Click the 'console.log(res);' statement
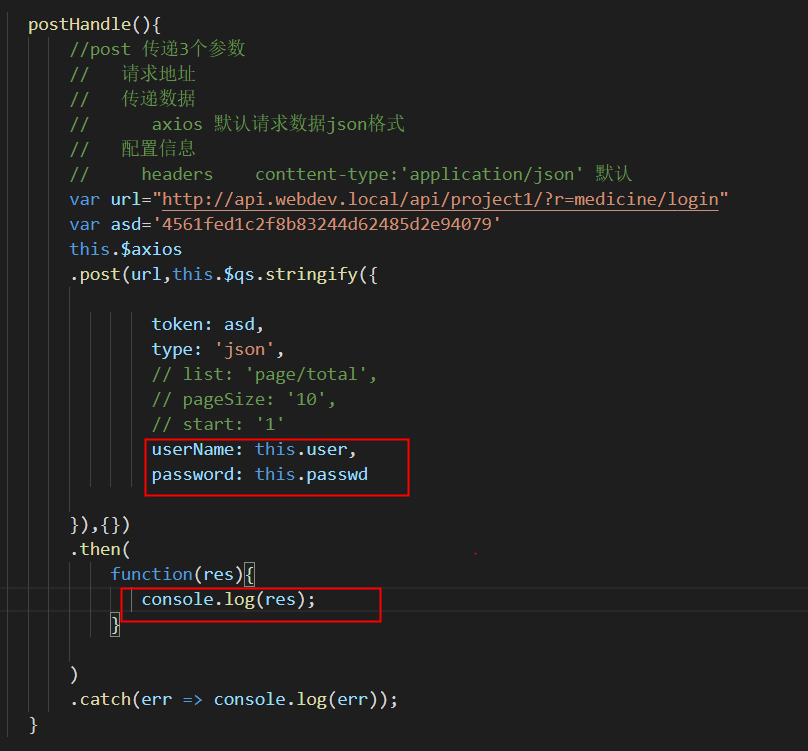The height and width of the screenshot is (751, 808). pyautogui.click(x=228, y=600)
